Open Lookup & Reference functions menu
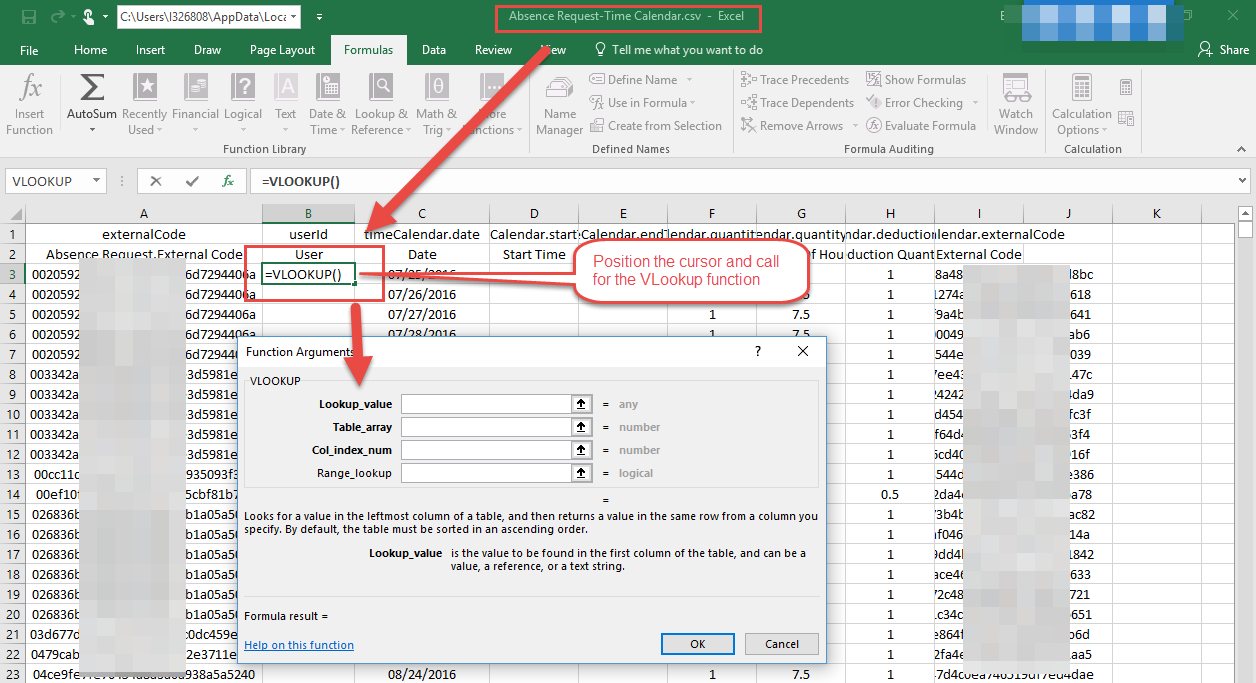 click(381, 105)
